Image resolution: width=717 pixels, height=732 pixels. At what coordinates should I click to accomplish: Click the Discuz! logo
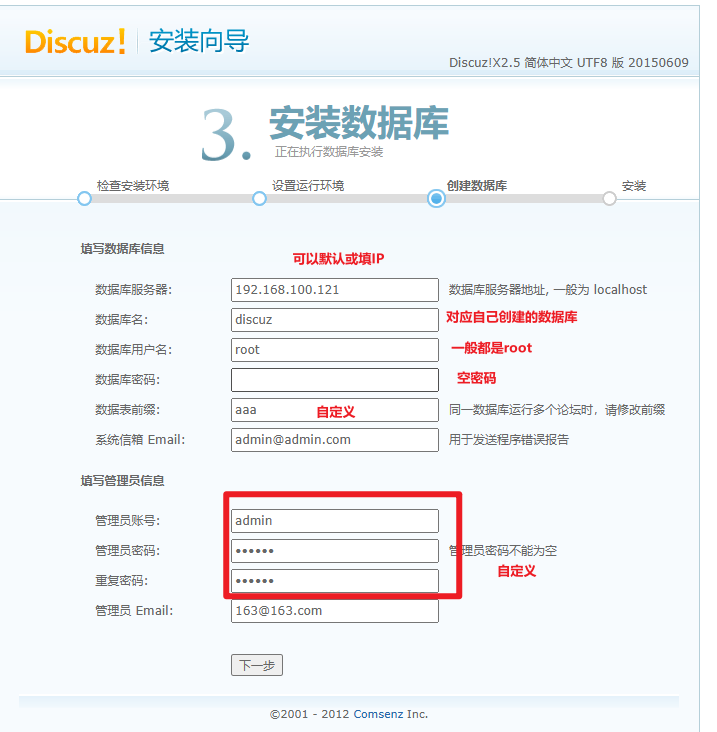[x=75, y=42]
